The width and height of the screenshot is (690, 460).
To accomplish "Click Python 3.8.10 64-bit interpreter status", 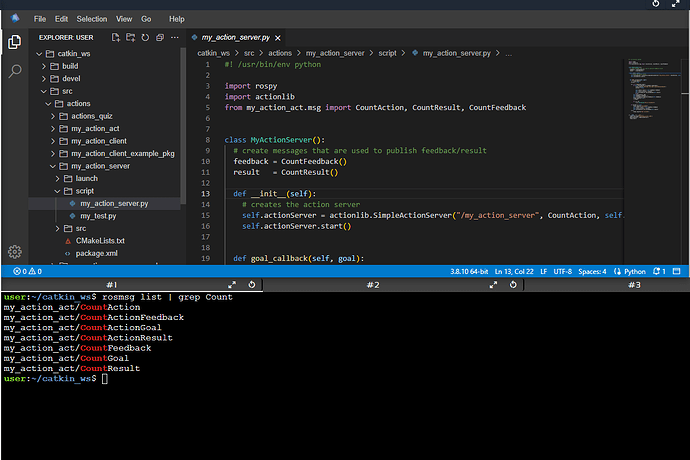I will click(x=469, y=271).
